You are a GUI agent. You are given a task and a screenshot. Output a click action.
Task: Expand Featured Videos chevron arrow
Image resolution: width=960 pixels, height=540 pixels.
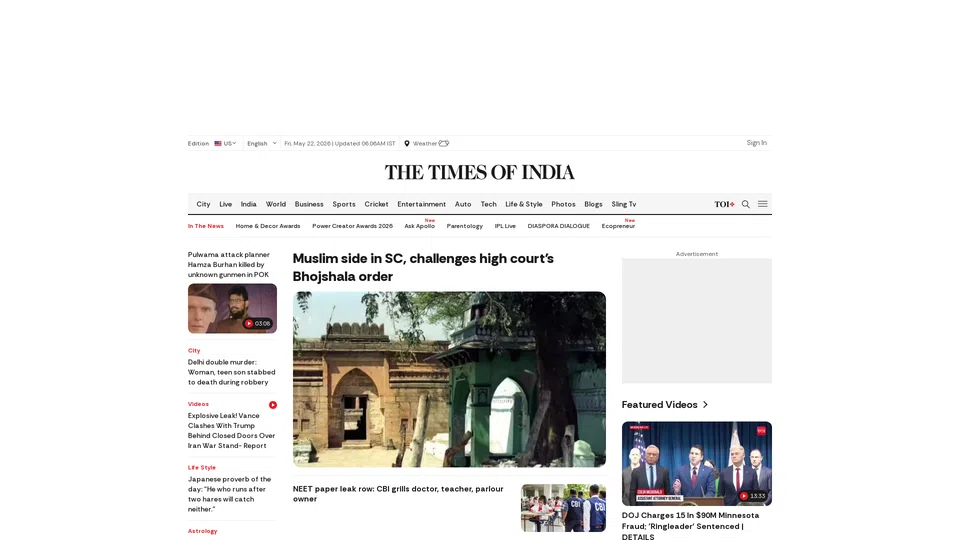705,405
